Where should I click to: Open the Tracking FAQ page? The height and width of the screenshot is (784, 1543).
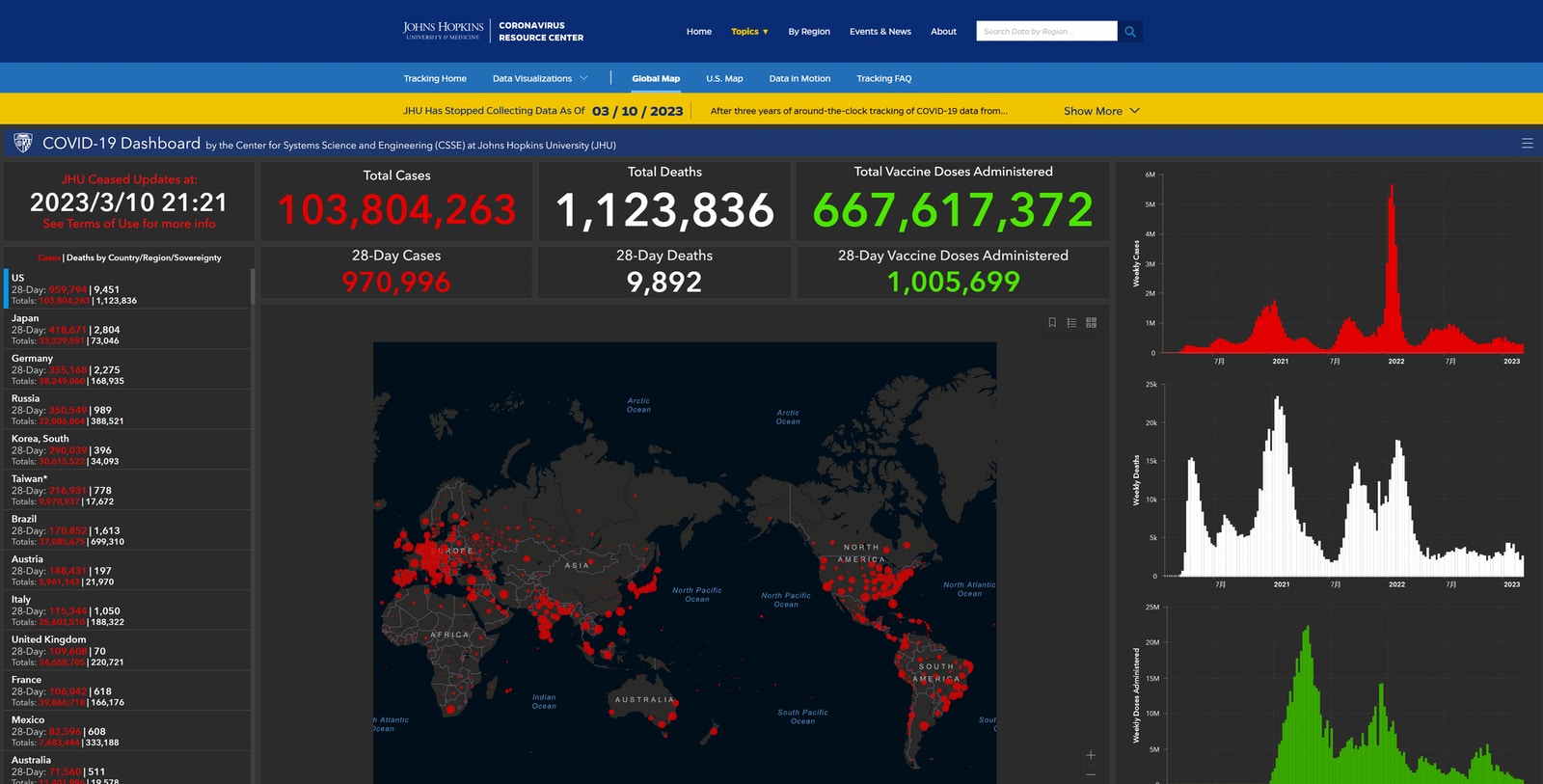pyautogui.click(x=883, y=79)
